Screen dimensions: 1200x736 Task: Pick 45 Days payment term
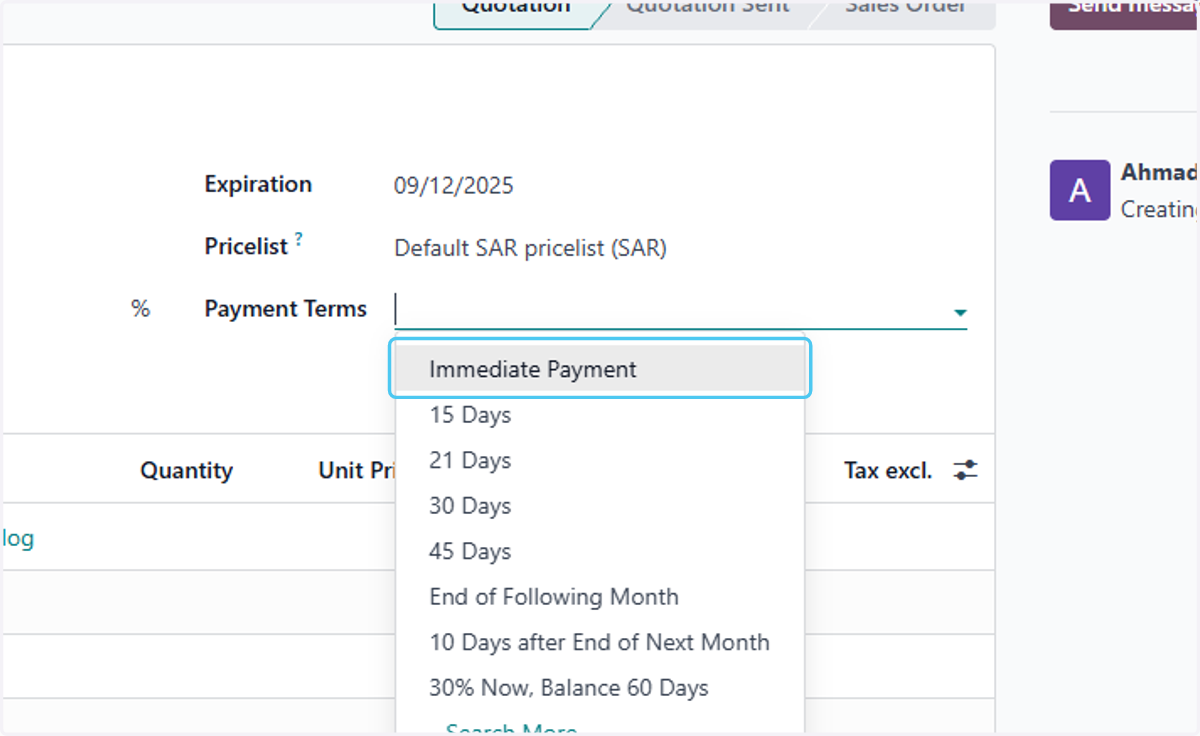tap(600, 551)
